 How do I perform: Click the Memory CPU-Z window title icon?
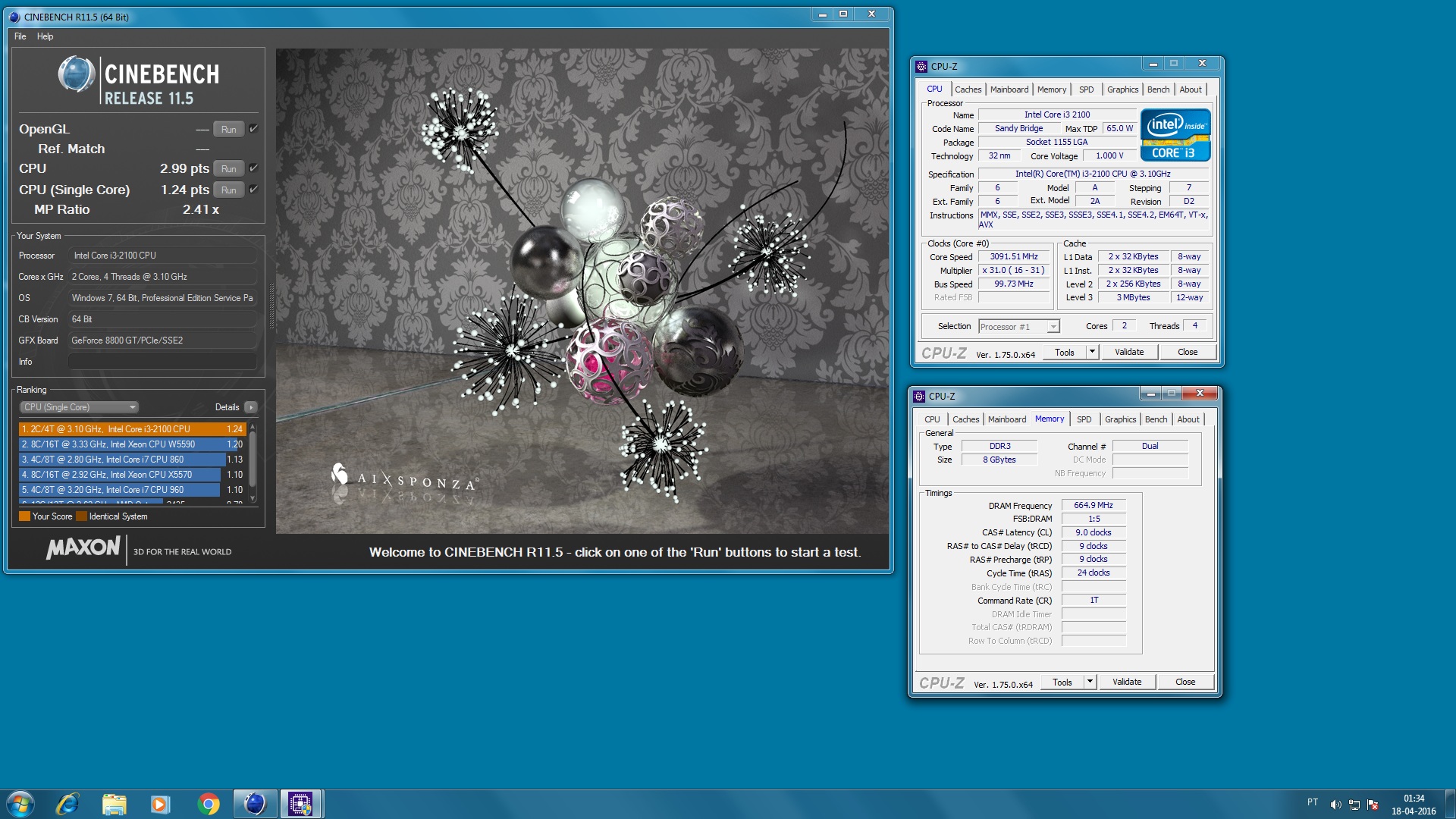[x=919, y=396]
